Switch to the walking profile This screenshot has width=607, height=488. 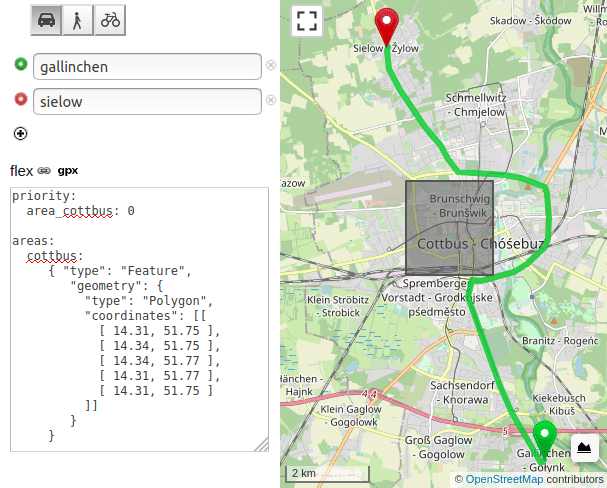[78, 20]
